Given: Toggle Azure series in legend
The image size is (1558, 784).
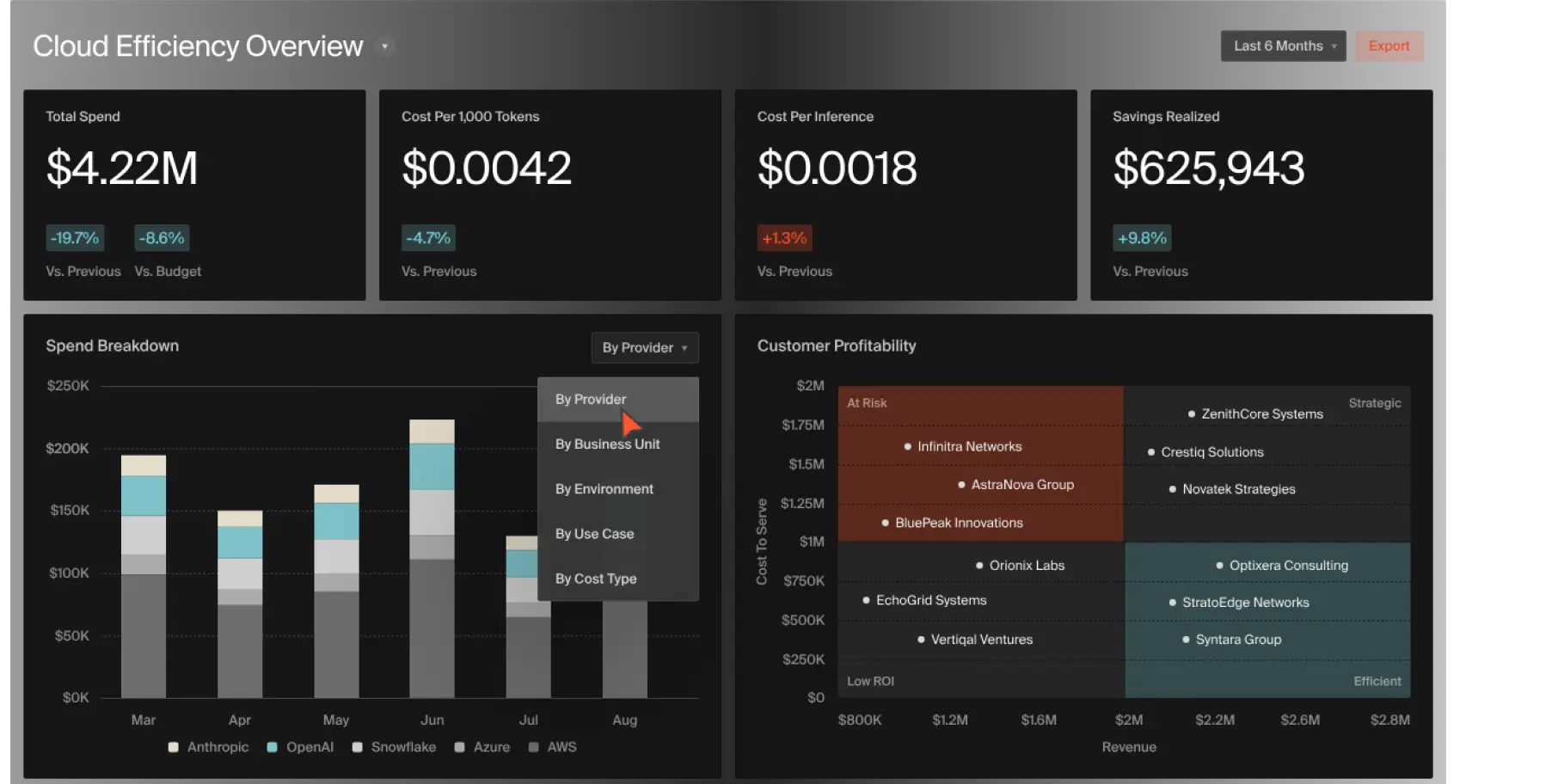Looking at the screenshot, I should pyautogui.click(x=460, y=747).
